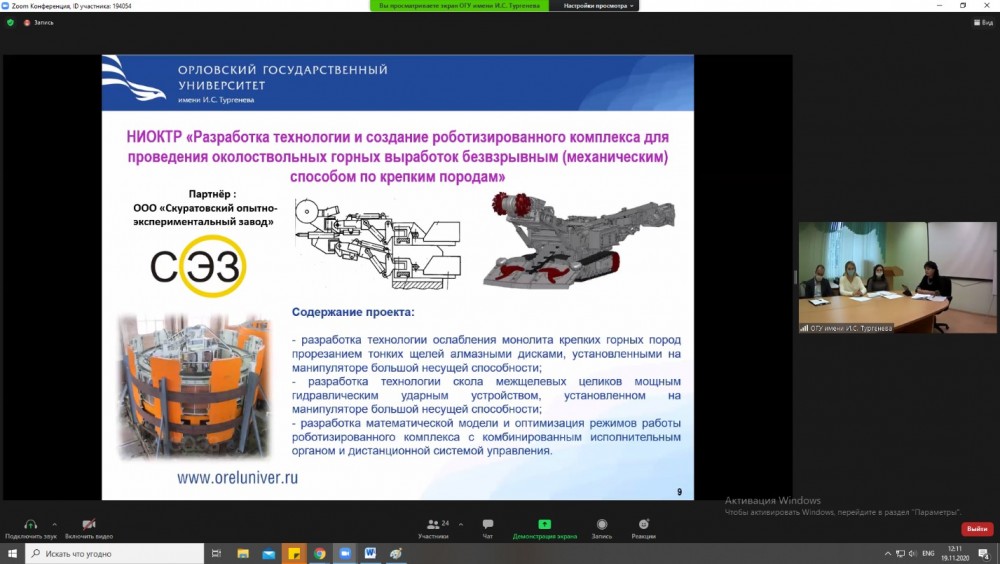Image resolution: width=1000 pixels, height=564 pixels.
Task: Click ENG language indicator in tray
Action: tap(928, 553)
